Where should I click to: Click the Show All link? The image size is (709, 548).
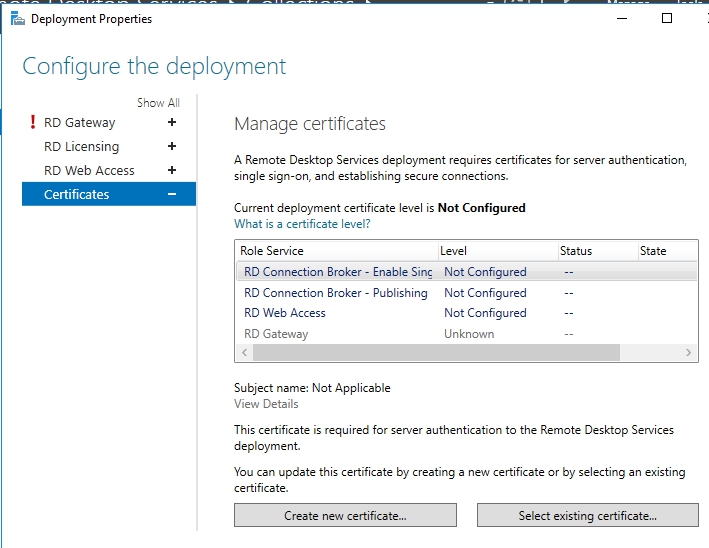[x=158, y=103]
